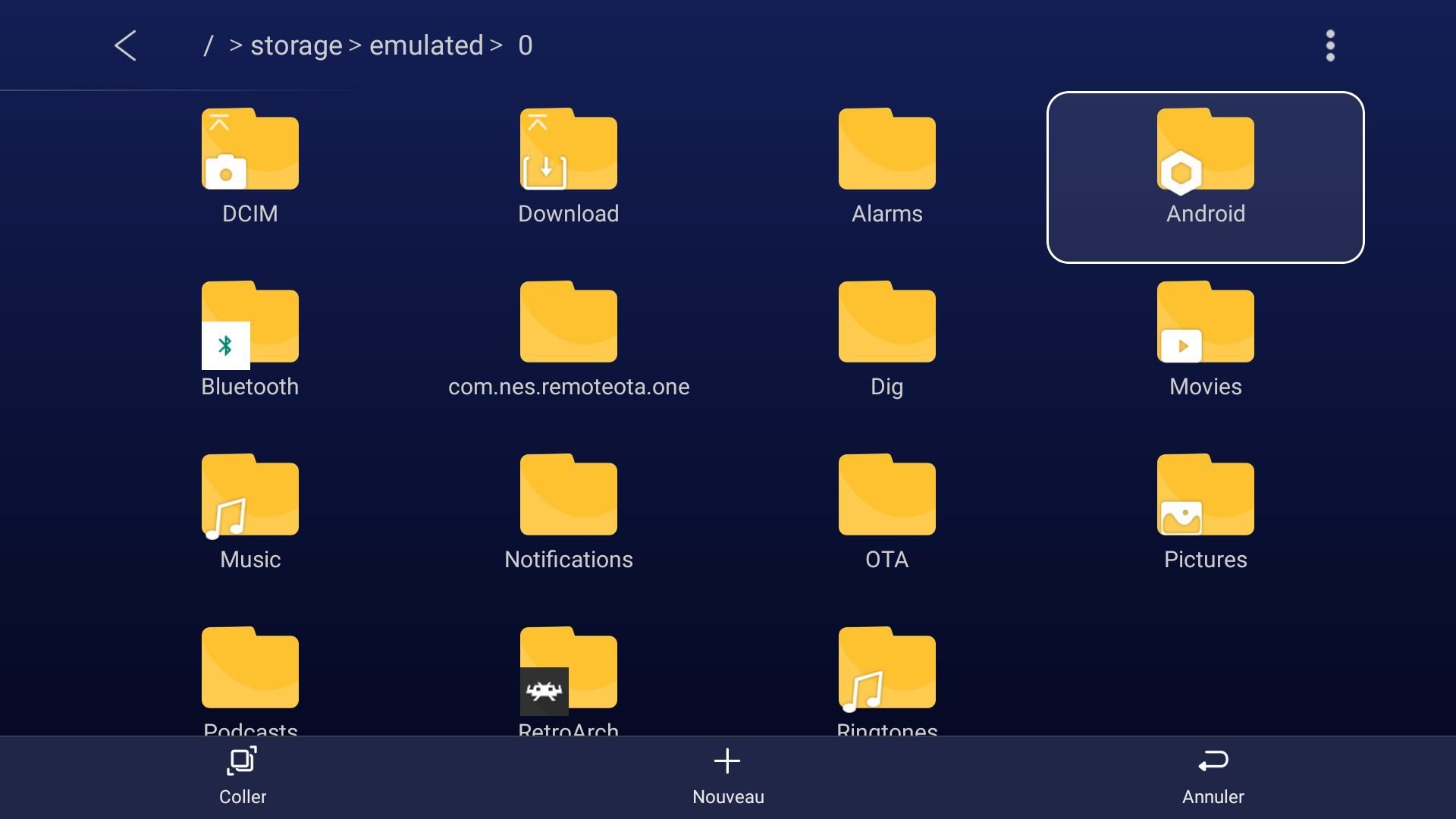Cancel the operation with Annuler

tap(1213, 777)
